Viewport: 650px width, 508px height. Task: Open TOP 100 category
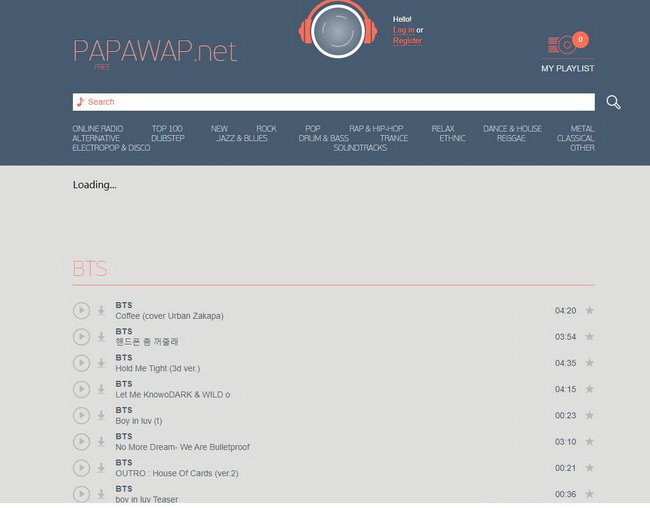click(167, 129)
